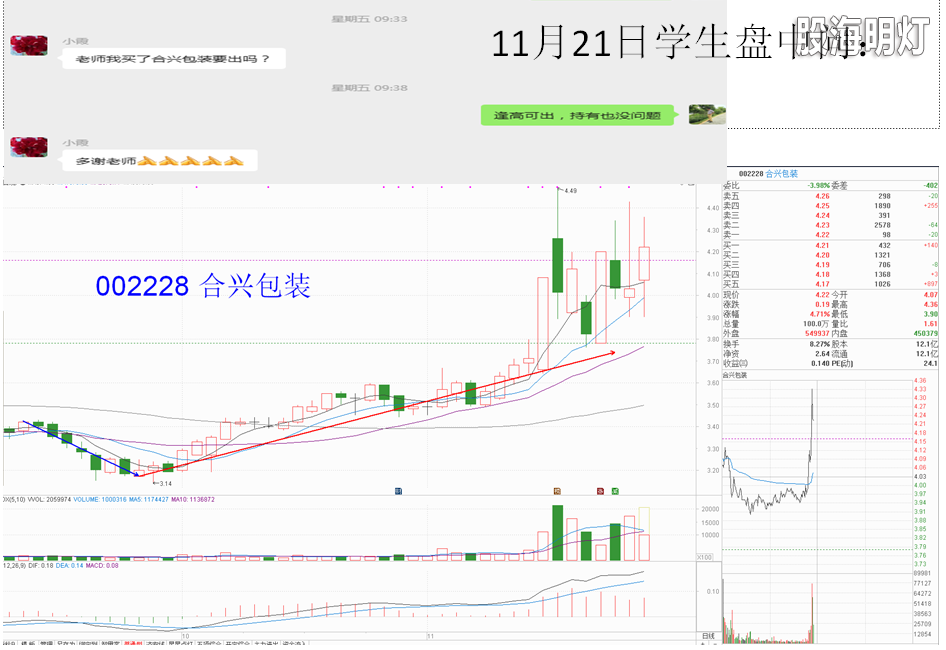Click the 4.49 high price marker
Image resolution: width=946 pixels, height=650 pixels.
click(x=570, y=190)
